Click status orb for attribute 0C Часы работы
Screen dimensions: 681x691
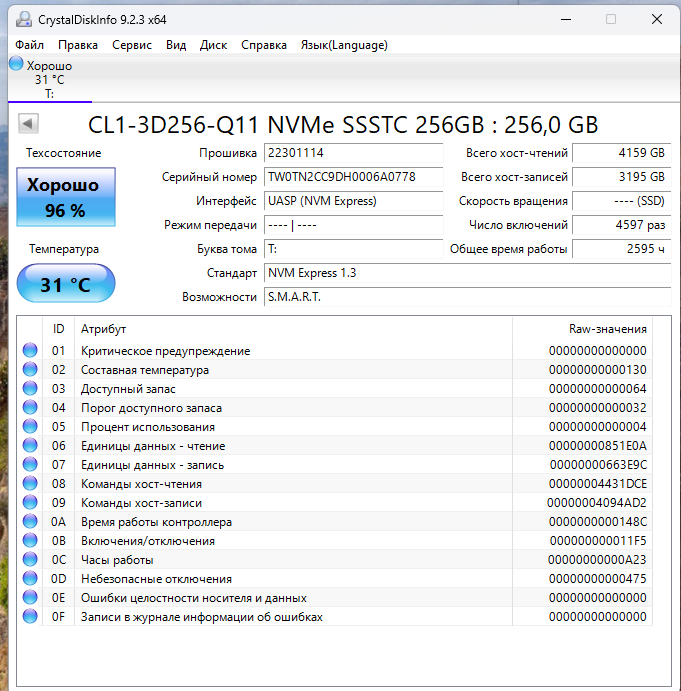tap(30, 559)
